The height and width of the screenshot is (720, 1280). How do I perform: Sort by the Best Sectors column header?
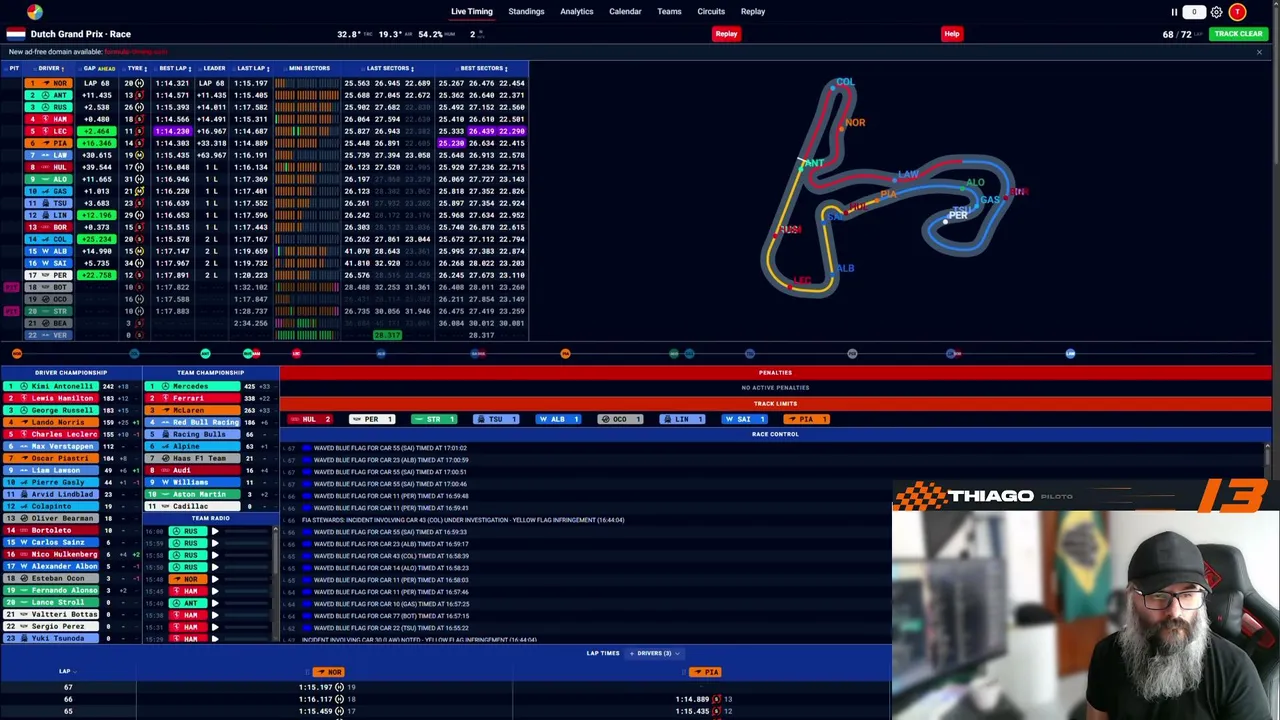pyautogui.click(x=483, y=68)
